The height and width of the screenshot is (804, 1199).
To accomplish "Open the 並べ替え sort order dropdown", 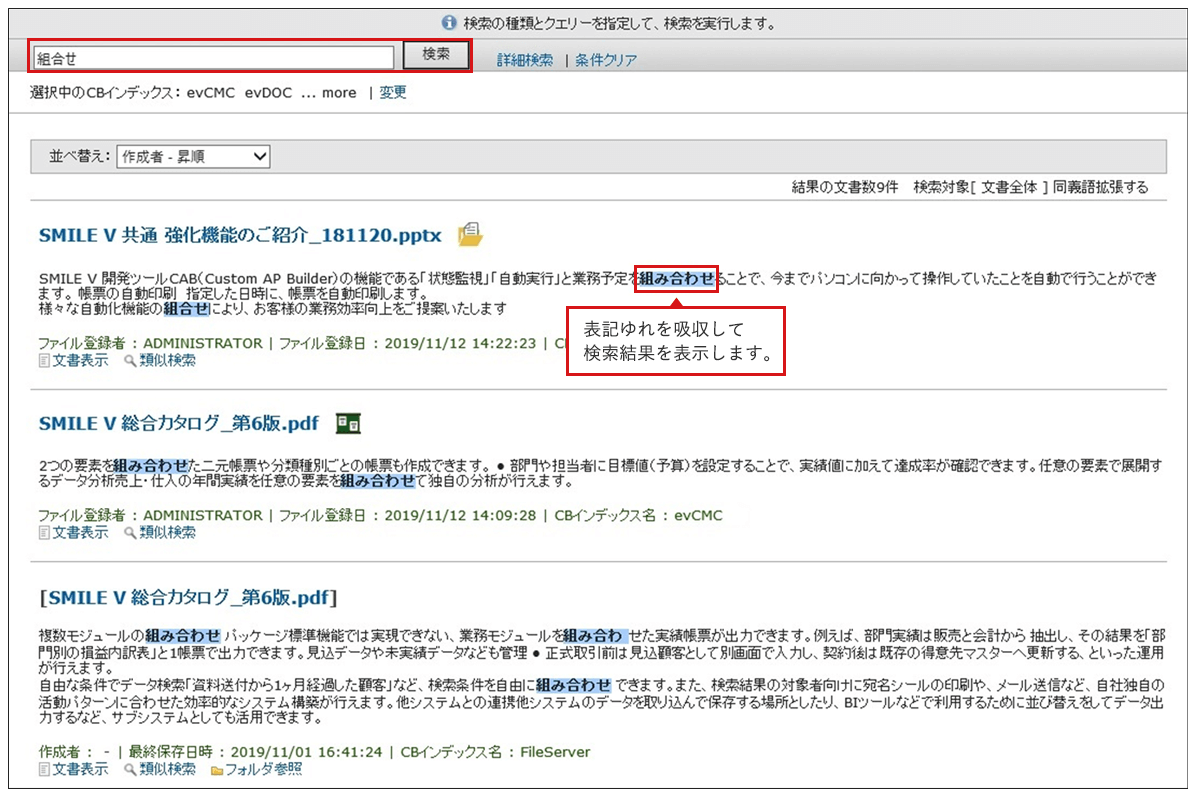I will point(193,157).
